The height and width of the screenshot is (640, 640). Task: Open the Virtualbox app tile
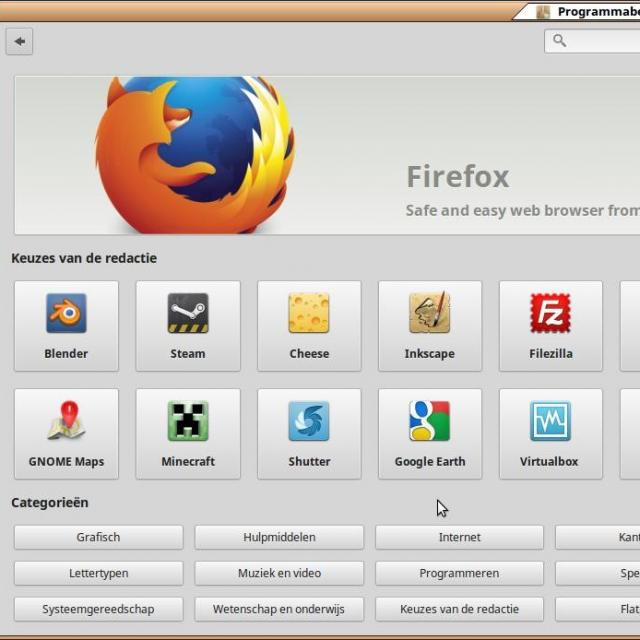[x=551, y=433]
